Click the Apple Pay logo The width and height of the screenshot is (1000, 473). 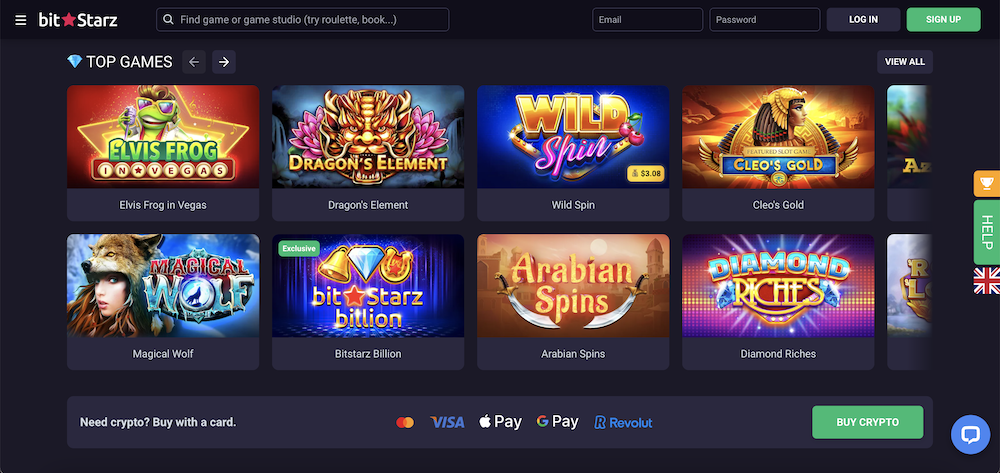pos(501,422)
